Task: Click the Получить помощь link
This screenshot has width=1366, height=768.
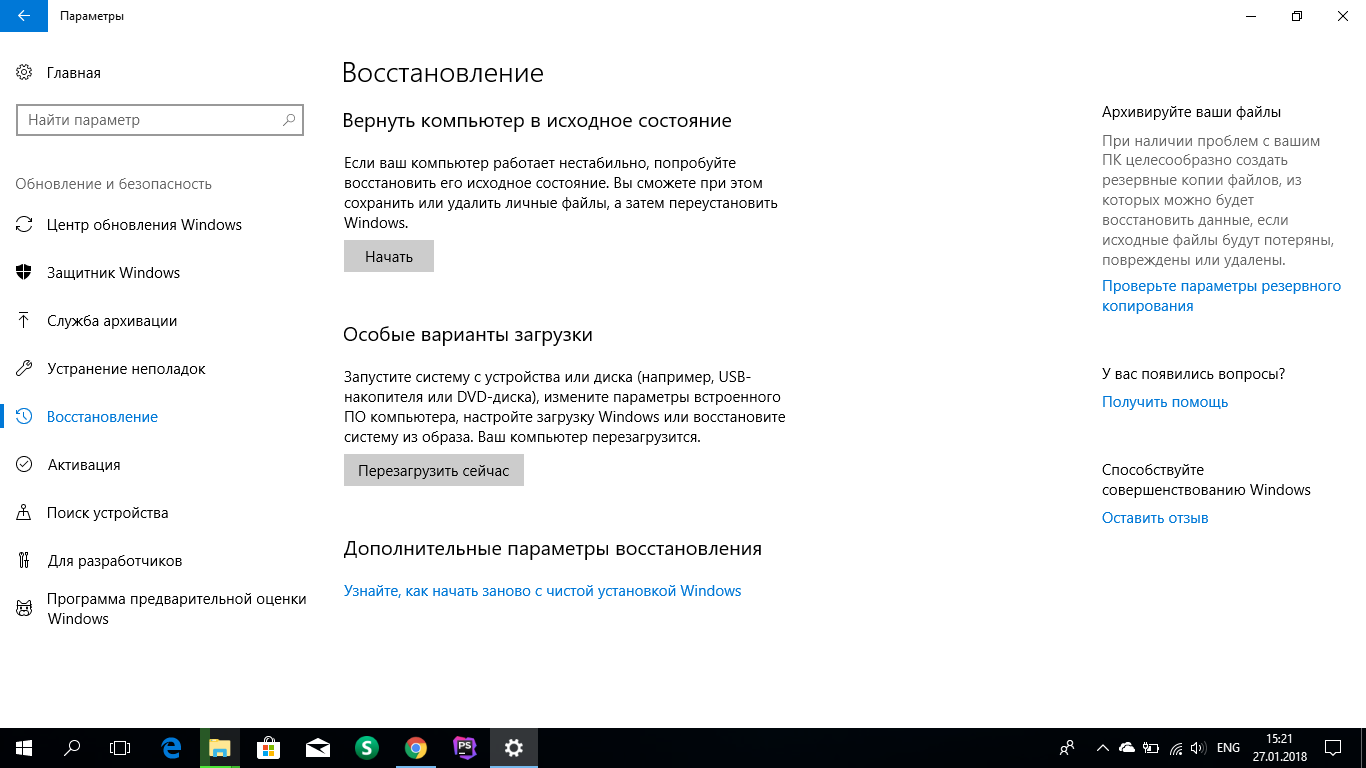Action: pyautogui.click(x=1165, y=402)
